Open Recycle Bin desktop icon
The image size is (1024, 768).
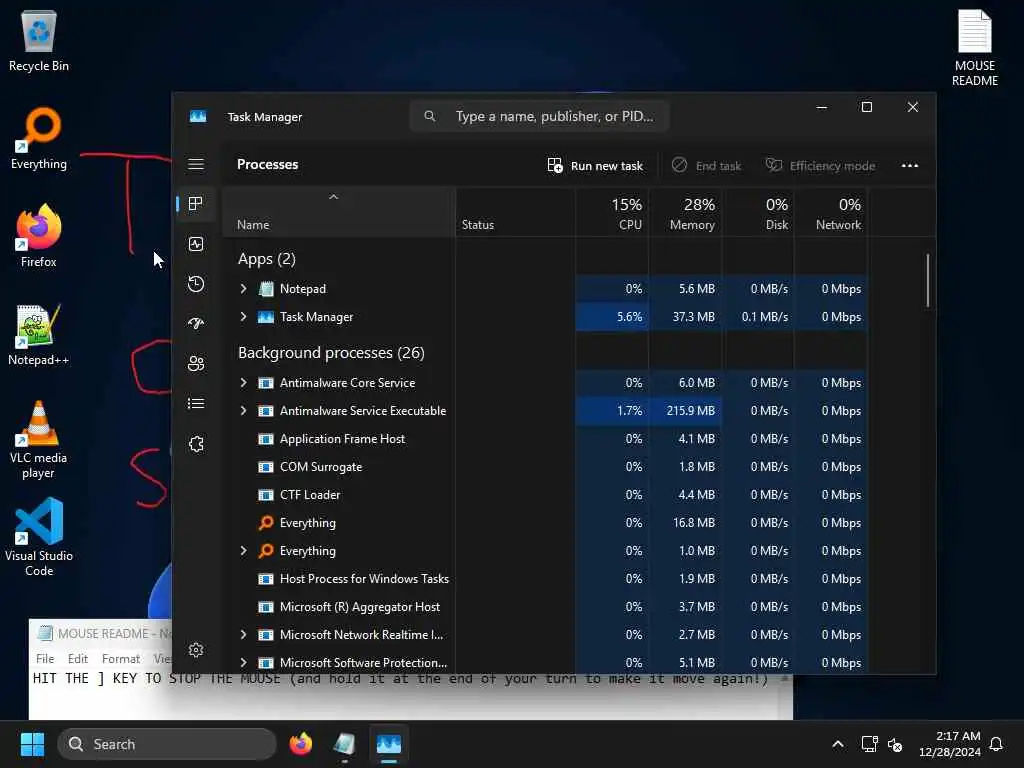click(x=39, y=42)
